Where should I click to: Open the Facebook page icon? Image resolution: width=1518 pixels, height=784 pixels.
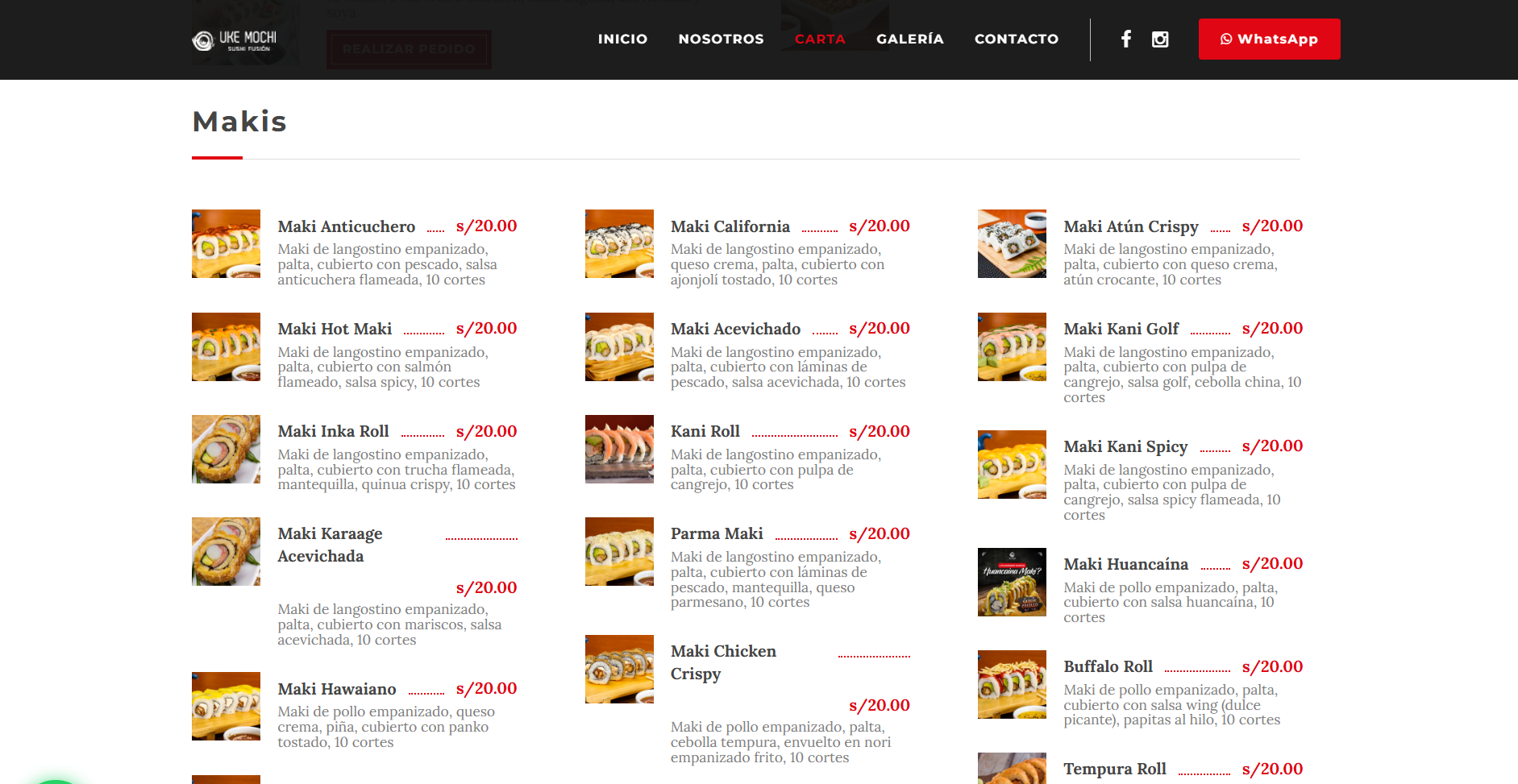1126,39
